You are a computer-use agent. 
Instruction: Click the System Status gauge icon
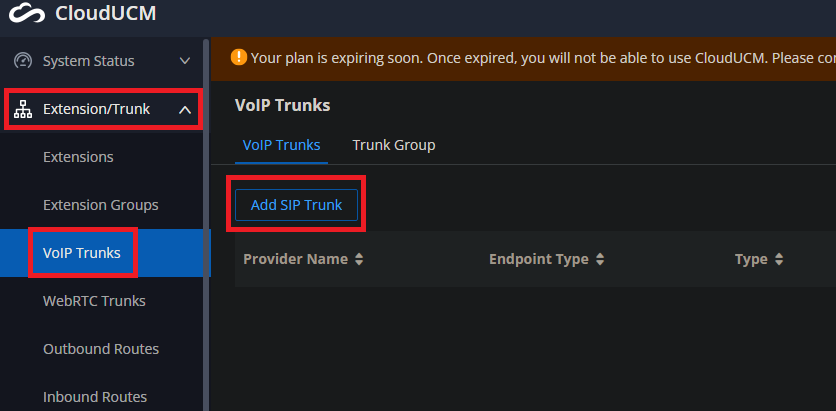coord(23,61)
